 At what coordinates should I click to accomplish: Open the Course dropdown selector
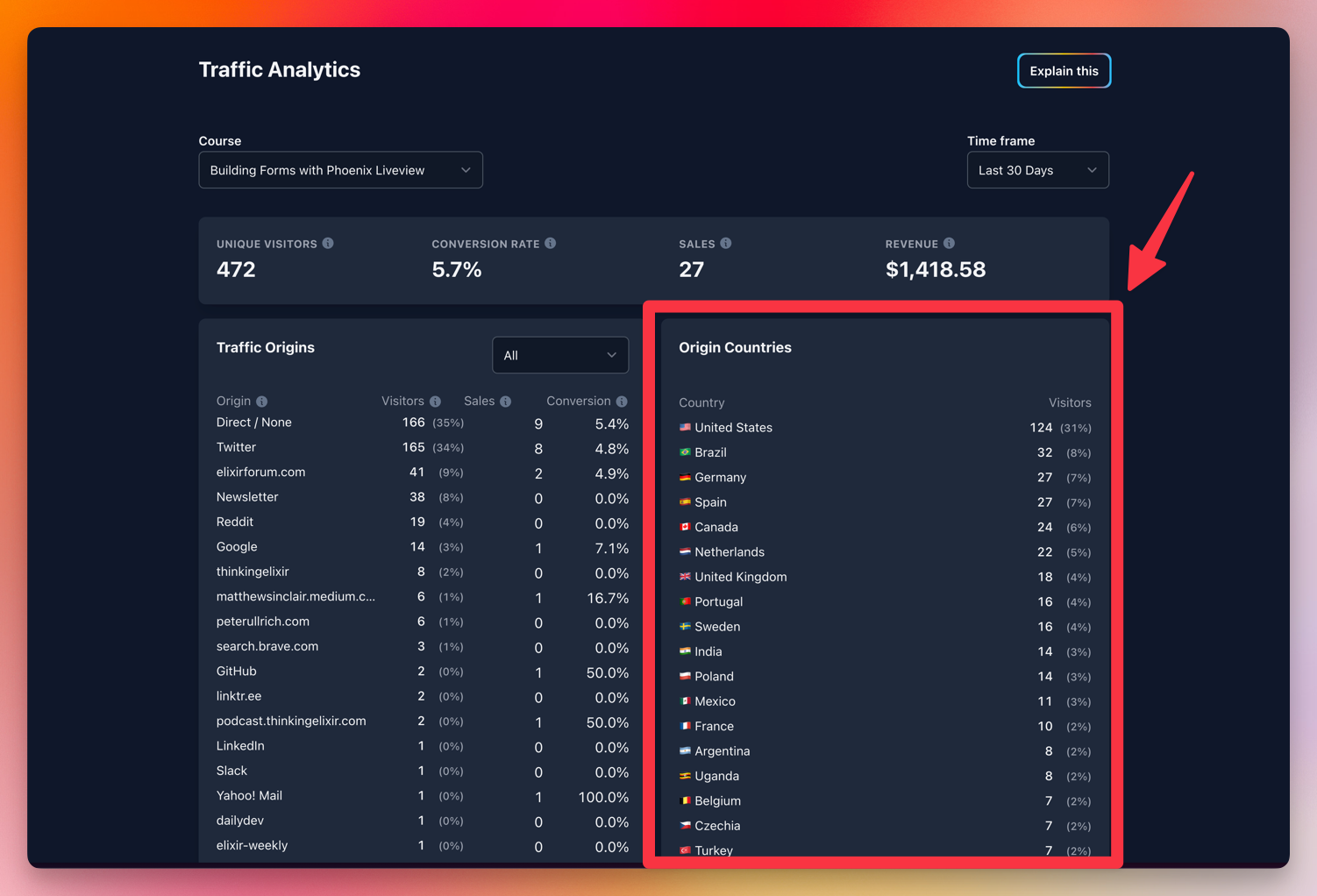340,170
